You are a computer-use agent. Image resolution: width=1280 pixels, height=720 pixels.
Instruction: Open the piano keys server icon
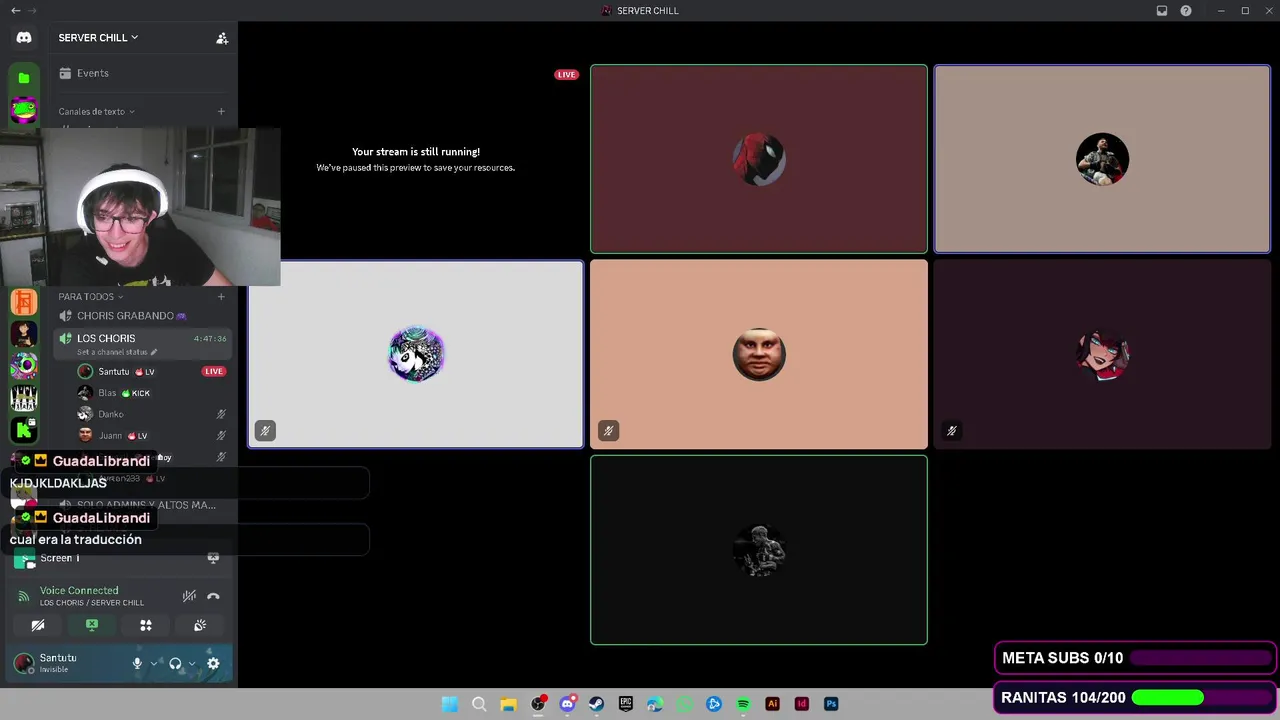coord(24,398)
